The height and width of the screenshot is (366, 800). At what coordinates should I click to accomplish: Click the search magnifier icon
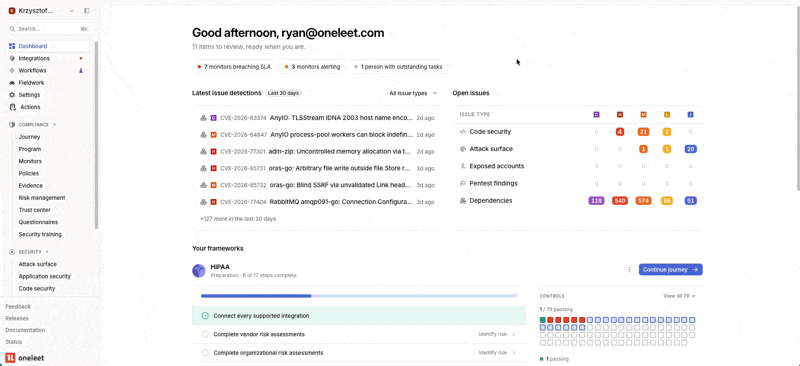(13, 29)
